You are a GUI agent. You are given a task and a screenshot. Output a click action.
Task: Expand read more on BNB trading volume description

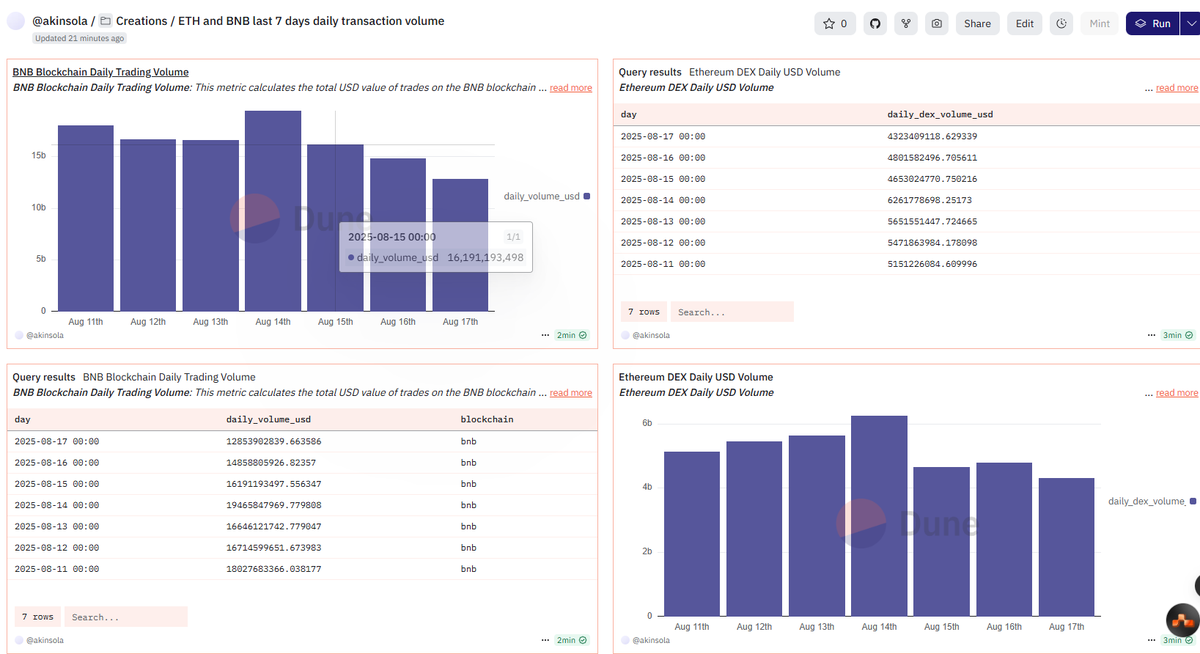pyautogui.click(x=570, y=87)
